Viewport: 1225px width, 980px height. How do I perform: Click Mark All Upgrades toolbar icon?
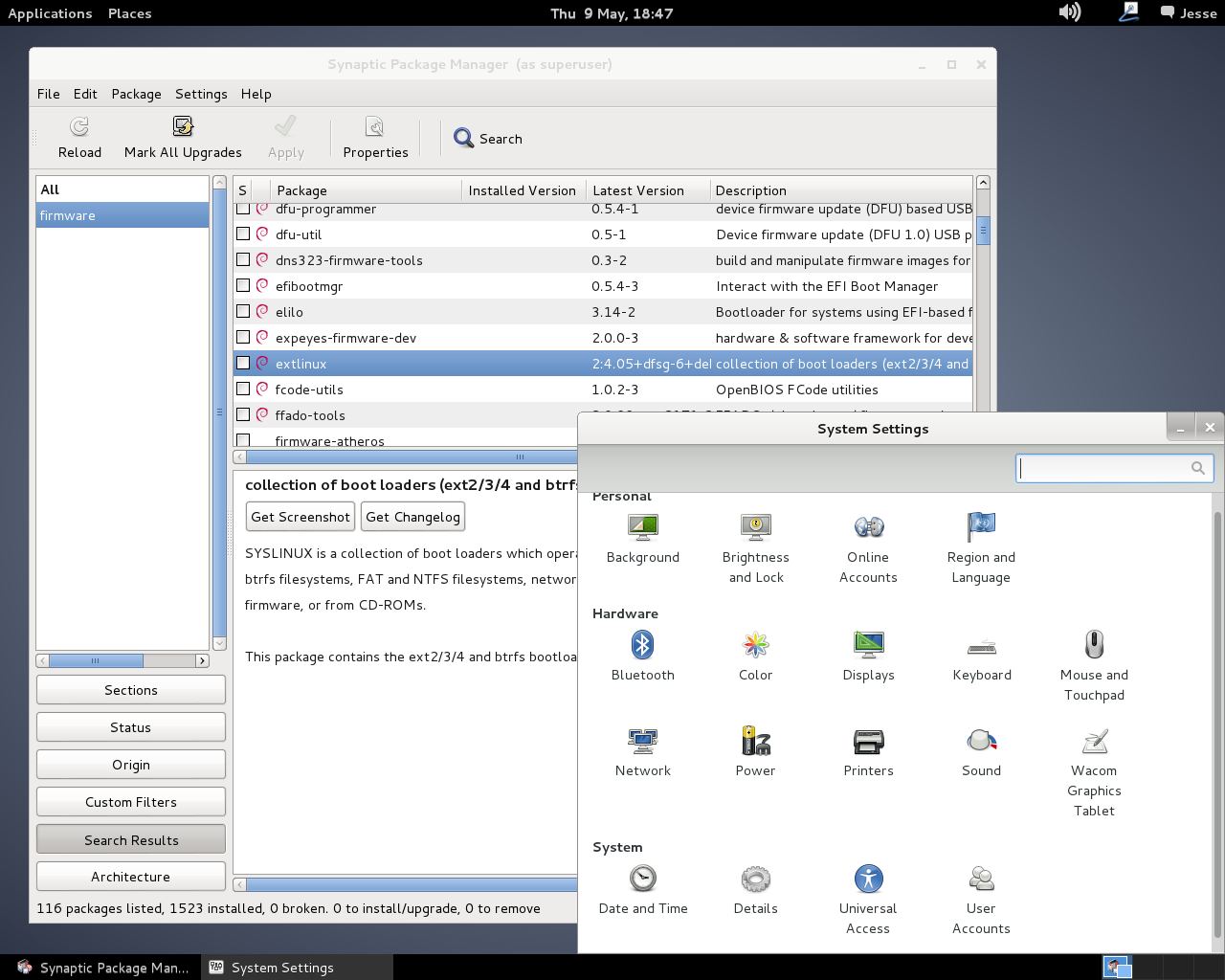point(183,126)
